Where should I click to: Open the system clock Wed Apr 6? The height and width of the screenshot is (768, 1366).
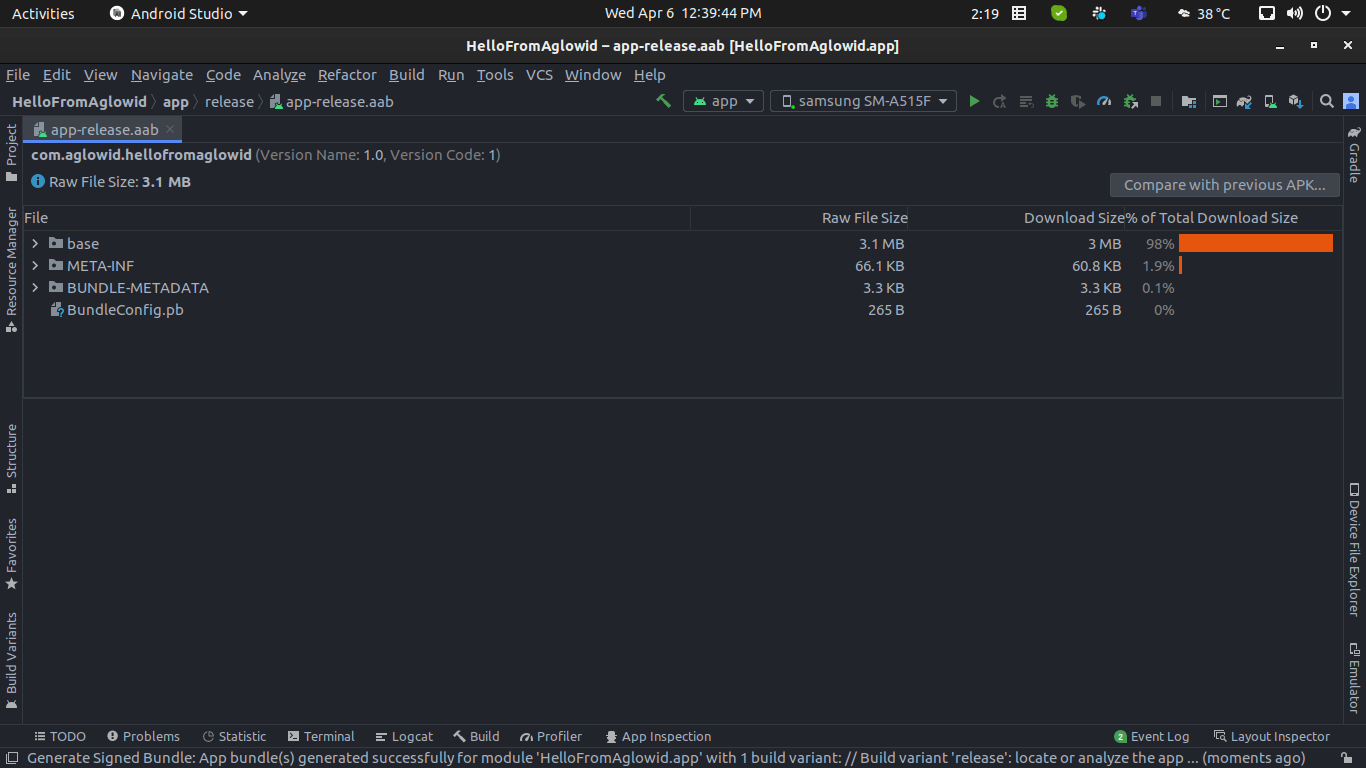point(683,13)
